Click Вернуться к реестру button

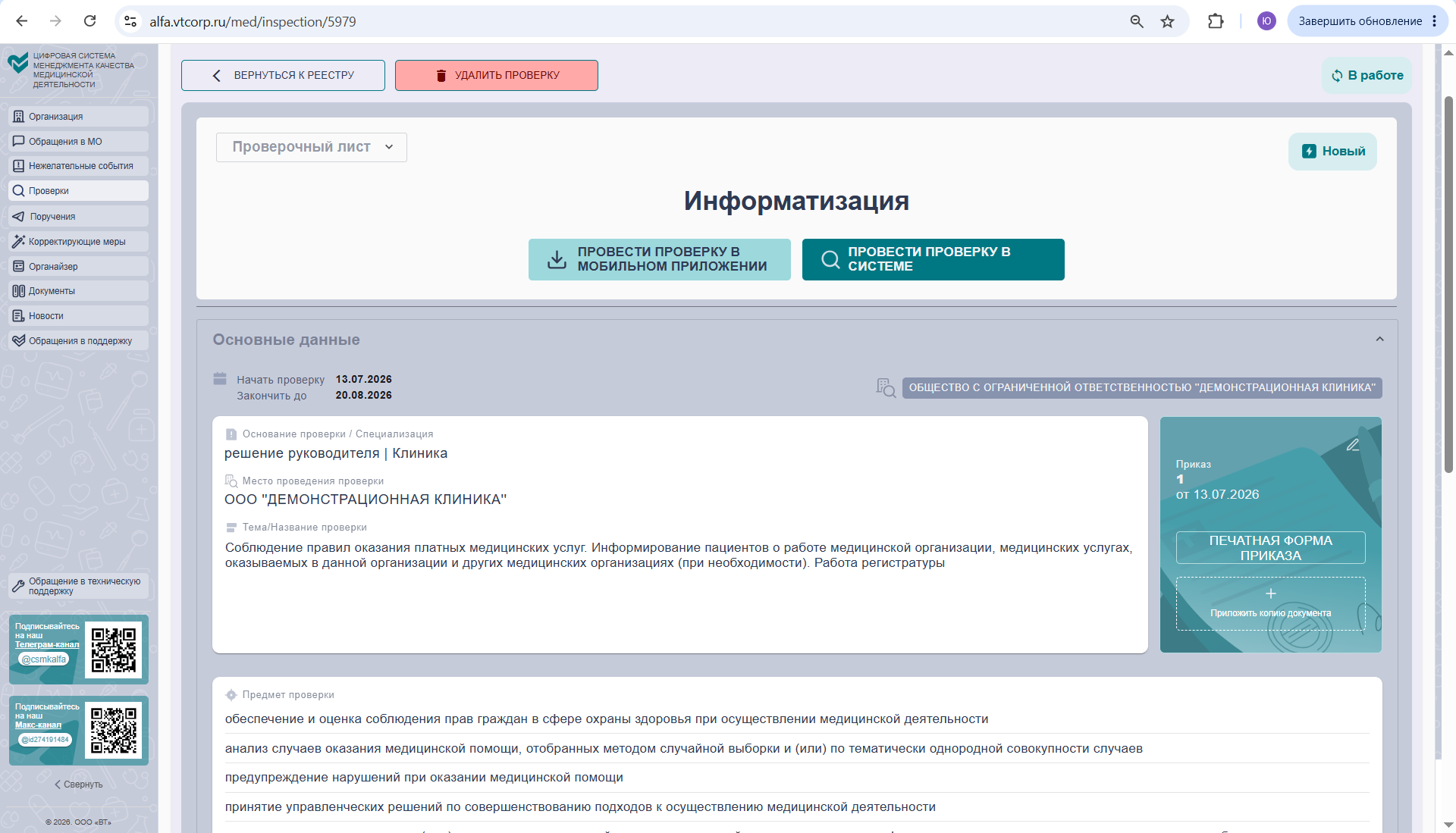pos(283,76)
